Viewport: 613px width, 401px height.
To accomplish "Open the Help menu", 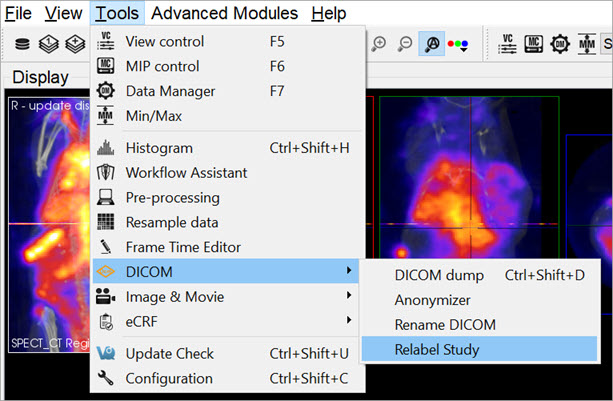I will 329,13.
